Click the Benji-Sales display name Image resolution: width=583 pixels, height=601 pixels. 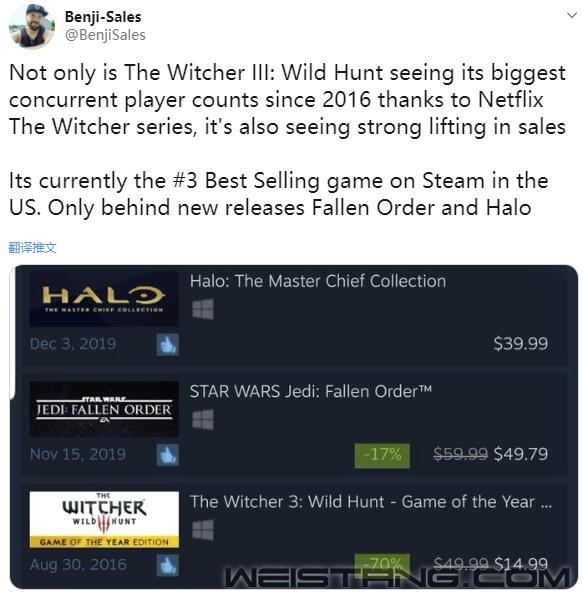pos(103,17)
